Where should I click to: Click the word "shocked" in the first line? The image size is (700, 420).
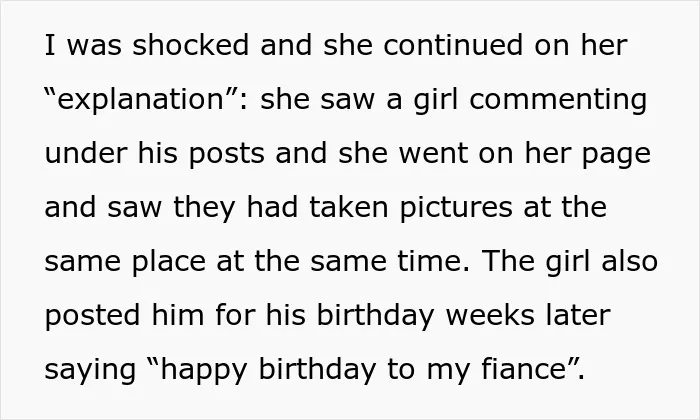[191, 45]
